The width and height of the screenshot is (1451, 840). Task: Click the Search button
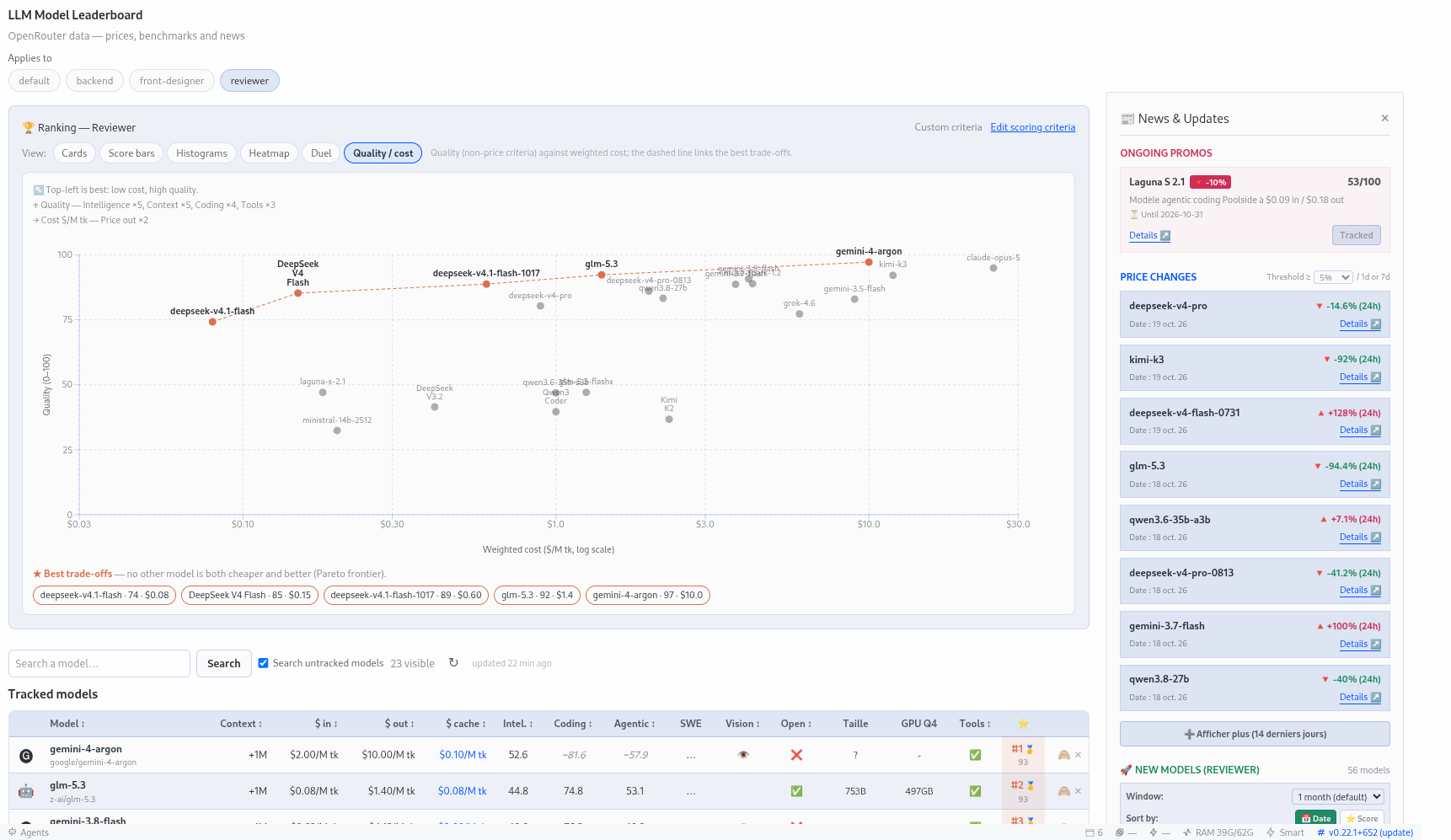[224, 663]
